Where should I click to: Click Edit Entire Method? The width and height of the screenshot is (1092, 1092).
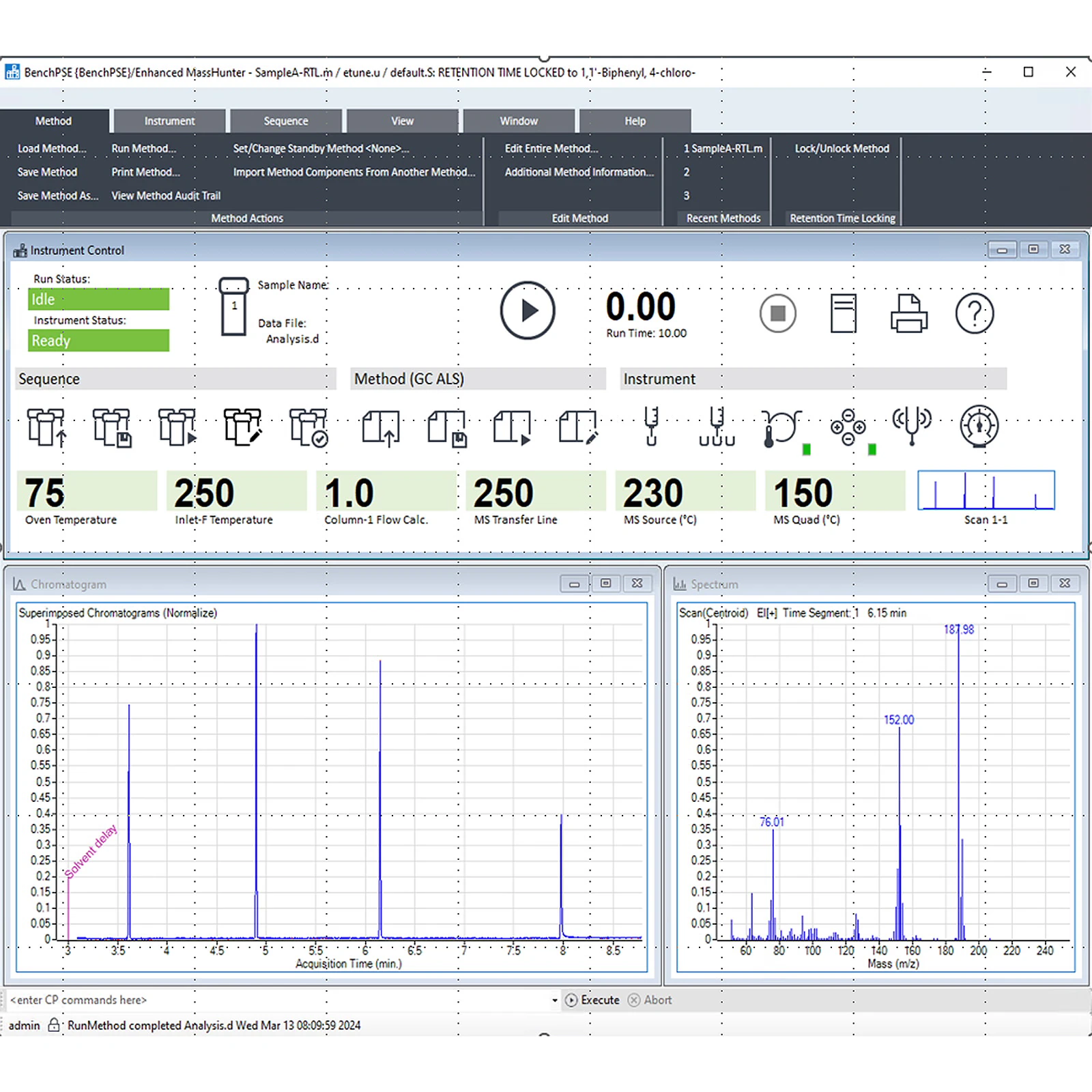[x=551, y=148]
